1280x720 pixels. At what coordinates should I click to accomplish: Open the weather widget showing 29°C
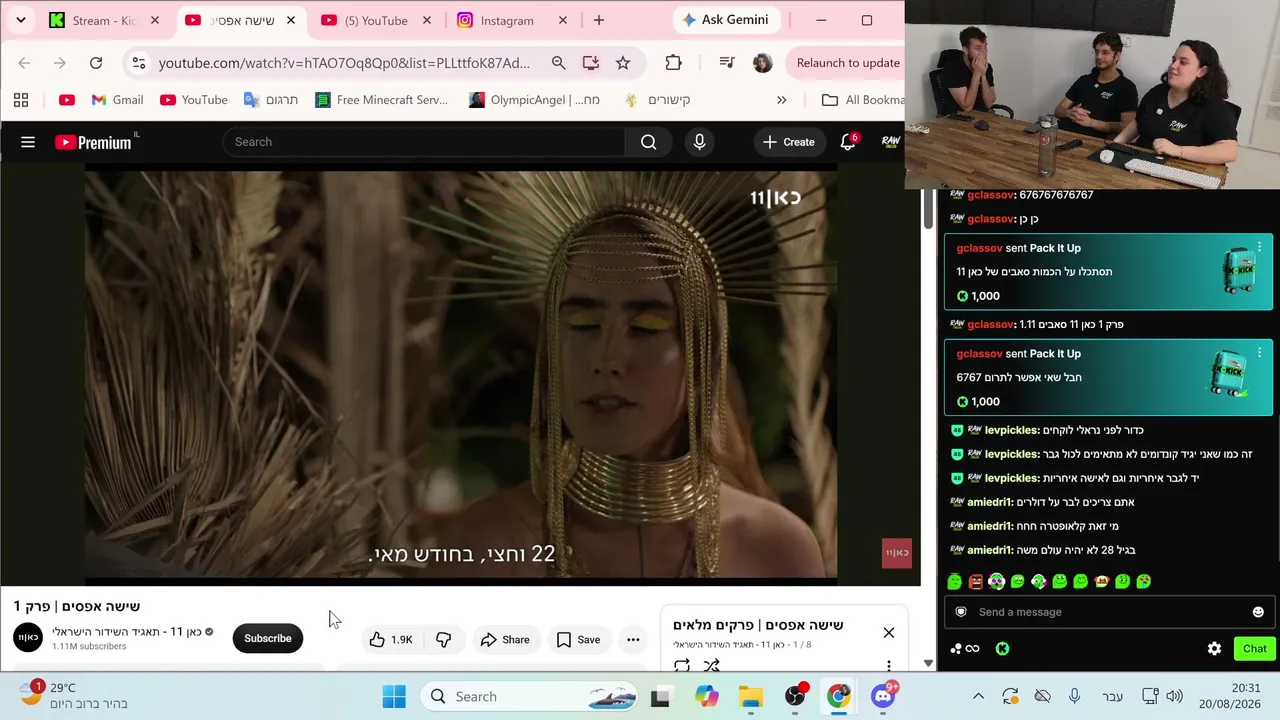click(75, 696)
